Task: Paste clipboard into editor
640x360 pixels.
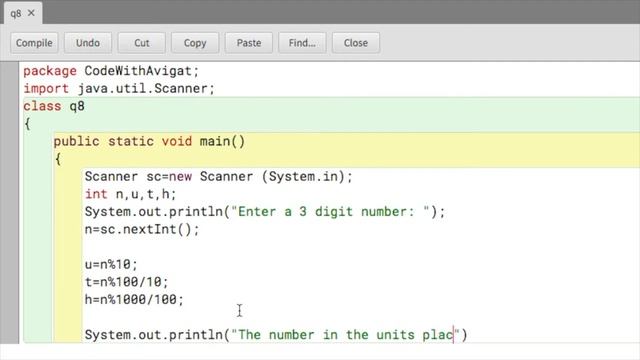Action: point(249,43)
